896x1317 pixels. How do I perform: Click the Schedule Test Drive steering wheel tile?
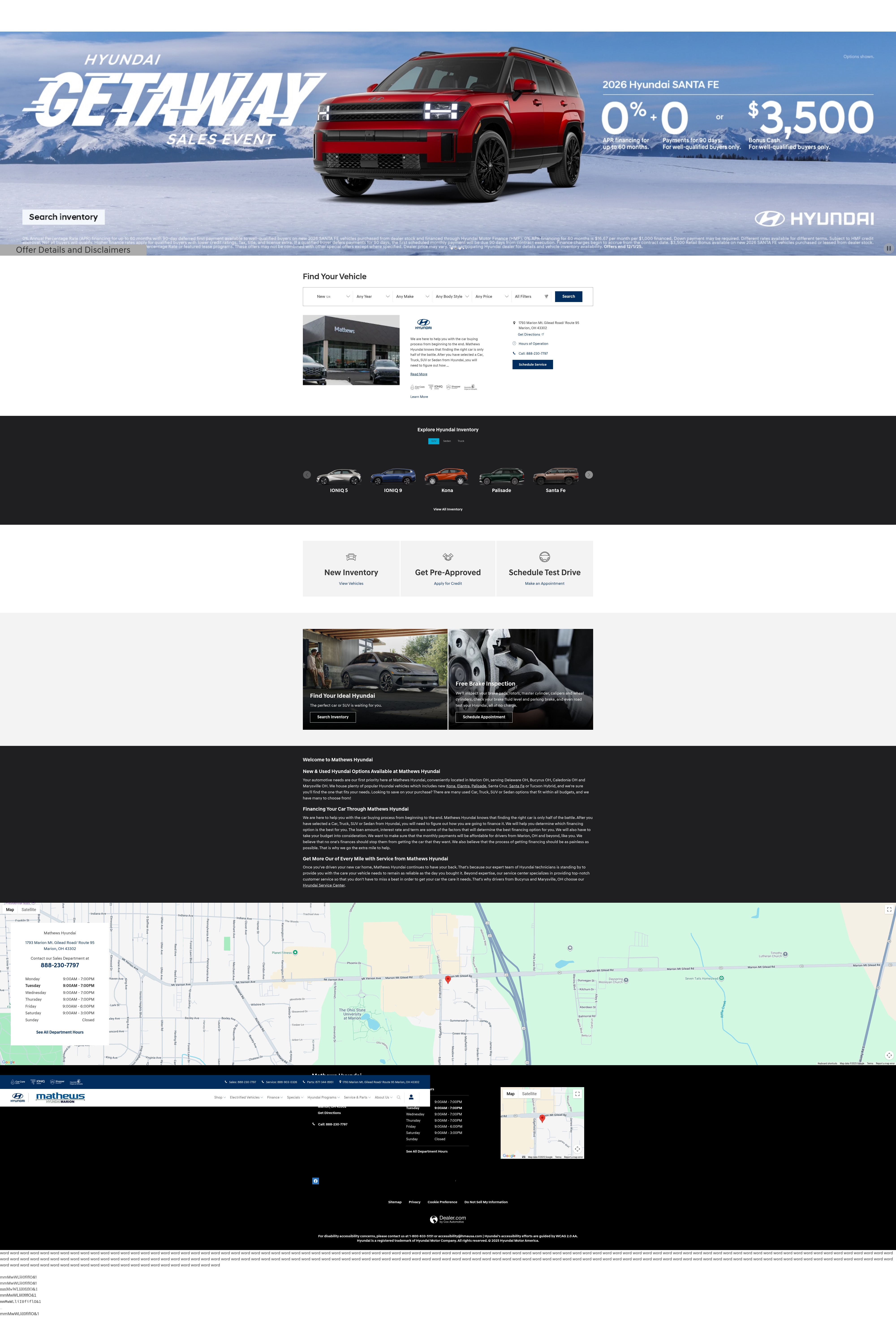point(545,568)
